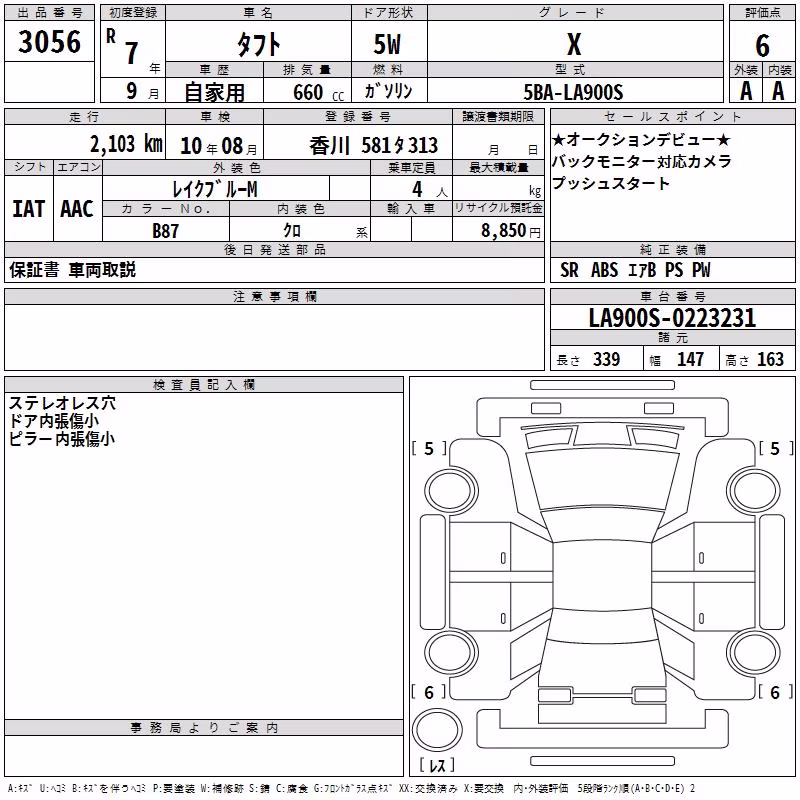Click the 検査員記入欄 header
Image resolution: width=800 pixels, height=800 pixels.
[204, 385]
